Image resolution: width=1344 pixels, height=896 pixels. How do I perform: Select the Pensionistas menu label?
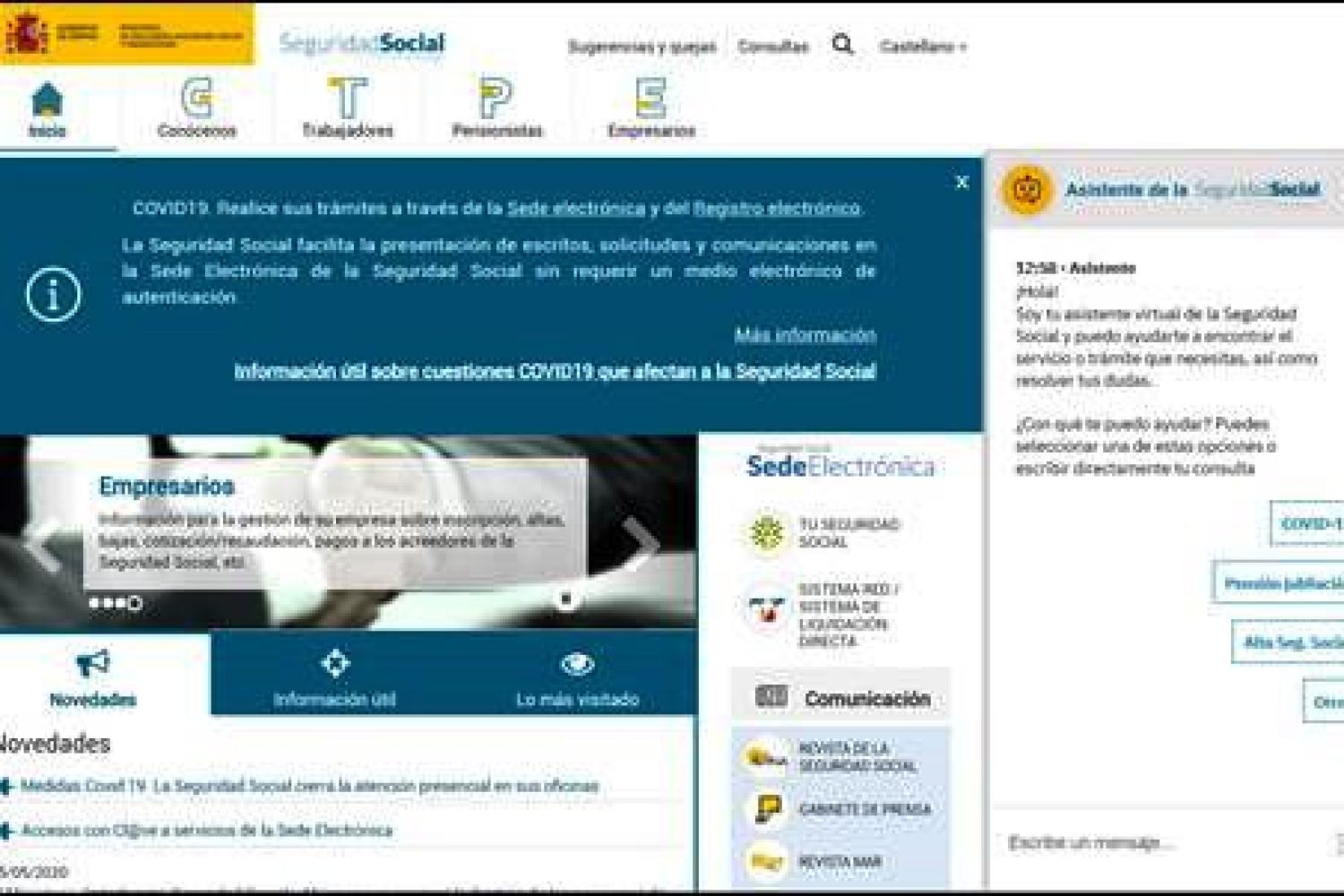(x=496, y=131)
